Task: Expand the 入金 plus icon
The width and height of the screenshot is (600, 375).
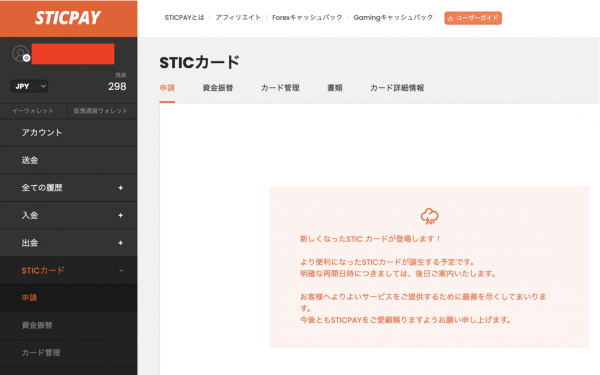Action: click(x=121, y=215)
